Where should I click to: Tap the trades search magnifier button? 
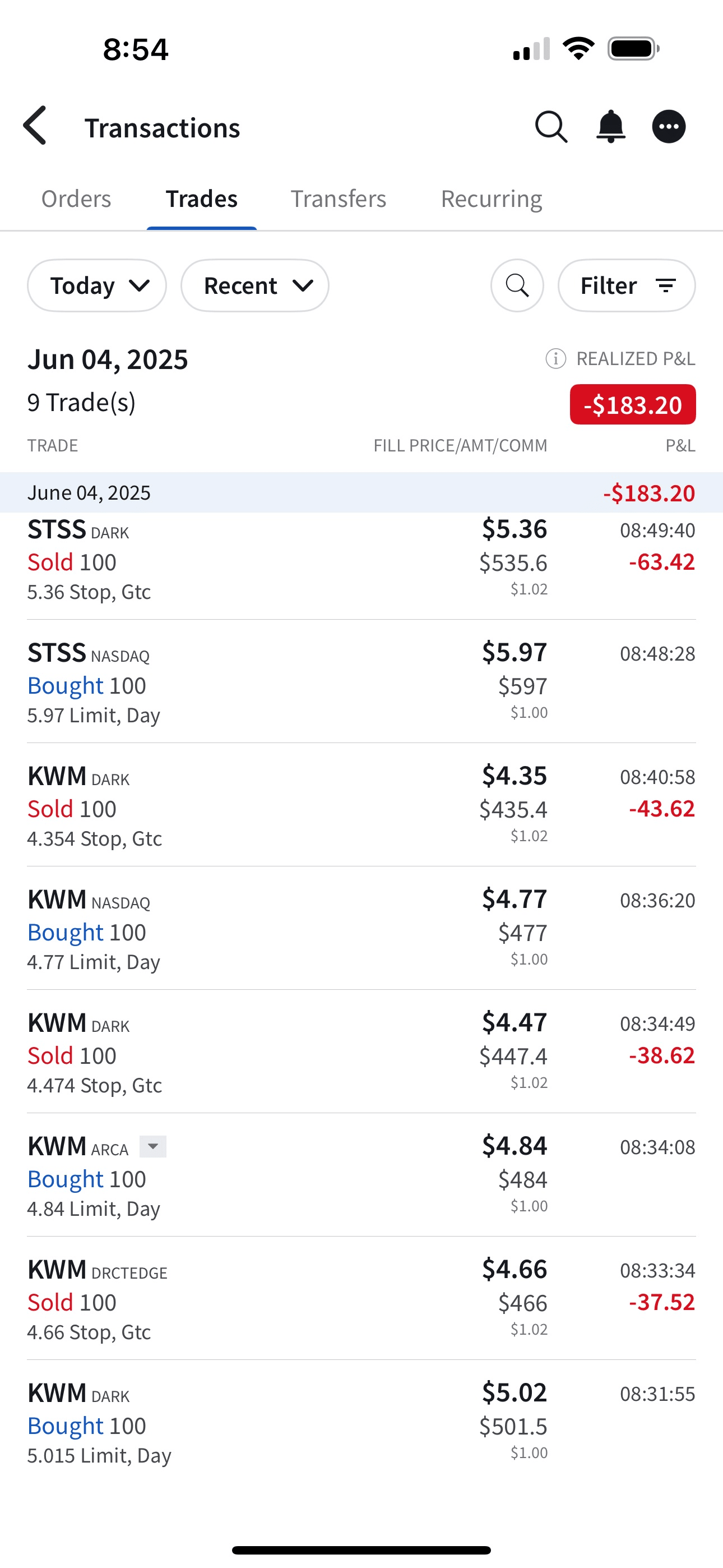tap(517, 285)
